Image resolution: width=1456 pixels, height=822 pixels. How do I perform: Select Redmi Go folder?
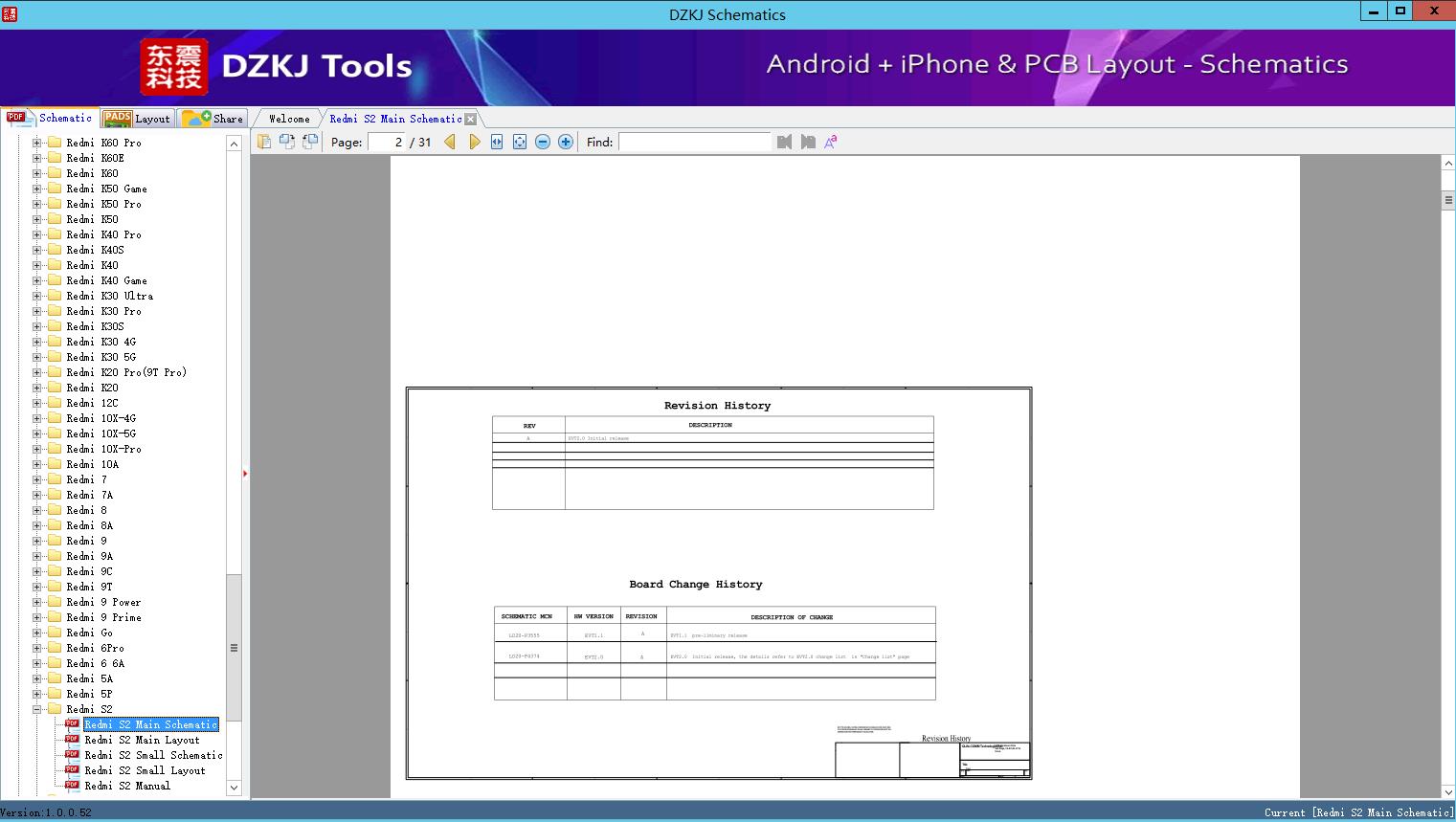[89, 633]
